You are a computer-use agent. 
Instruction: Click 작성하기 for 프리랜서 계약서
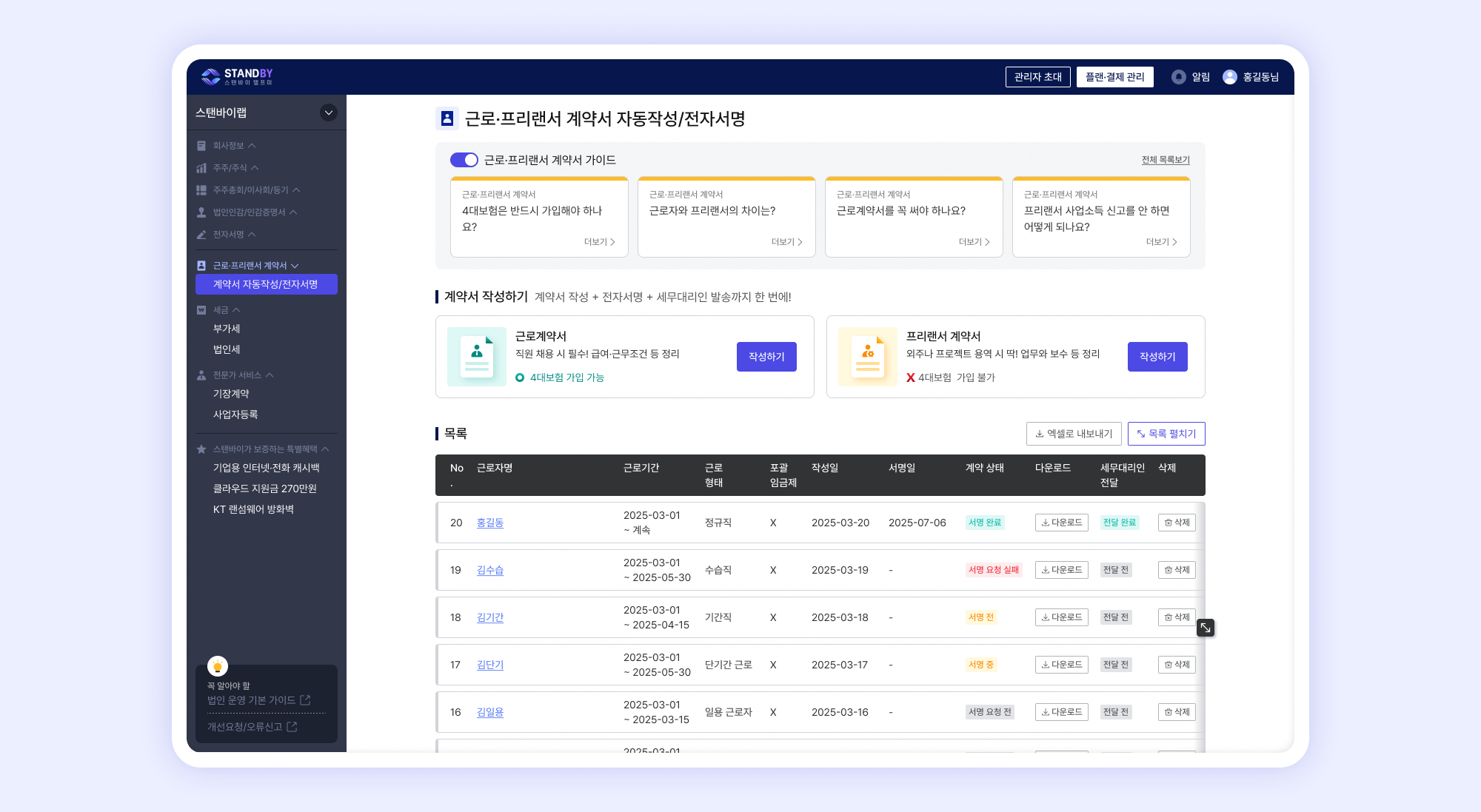click(1157, 357)
